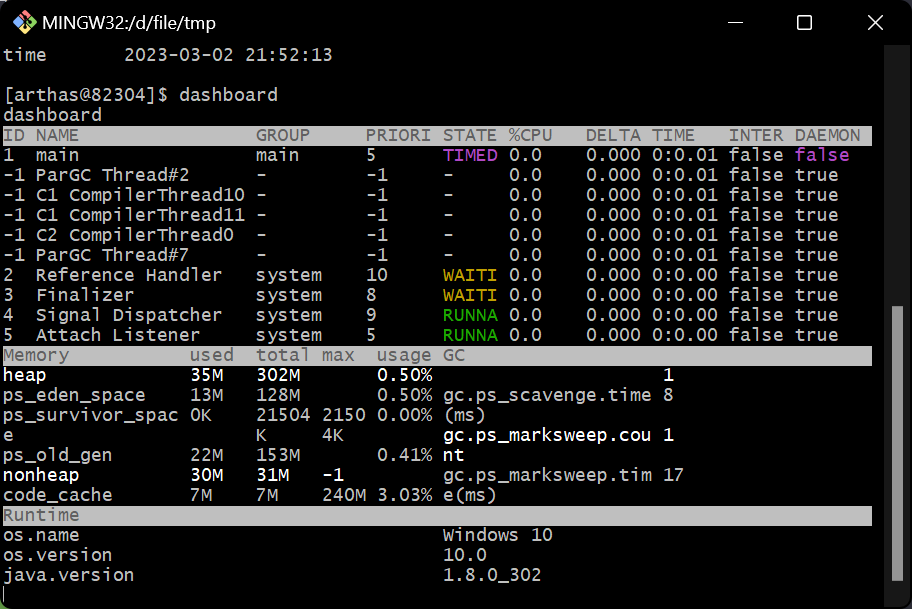
Task: Minimize the MINGW32 terminal window
Action: tap(737, 22)
